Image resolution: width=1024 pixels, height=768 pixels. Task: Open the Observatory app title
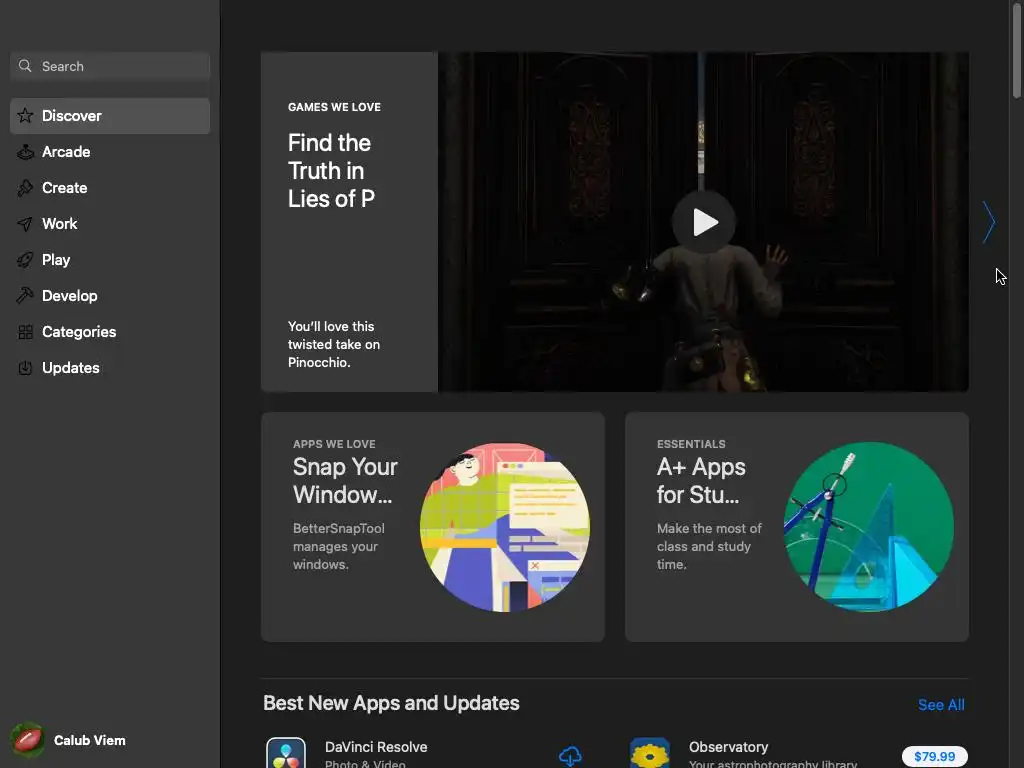(728, 747)
